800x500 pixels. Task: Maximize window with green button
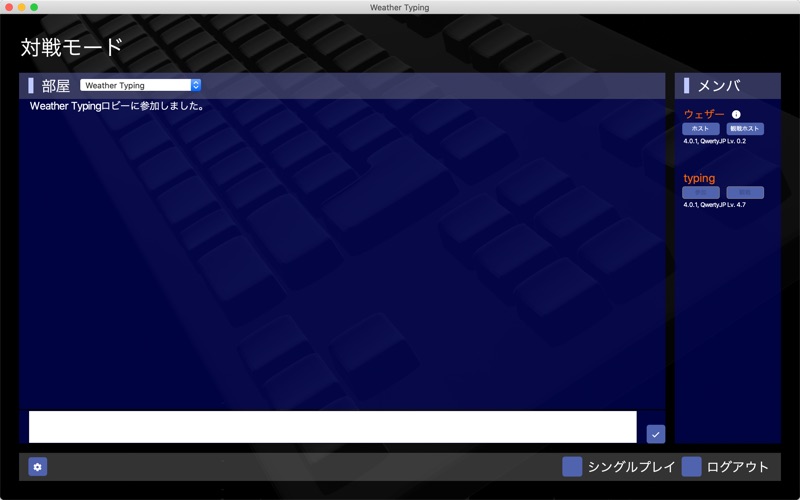34,7
